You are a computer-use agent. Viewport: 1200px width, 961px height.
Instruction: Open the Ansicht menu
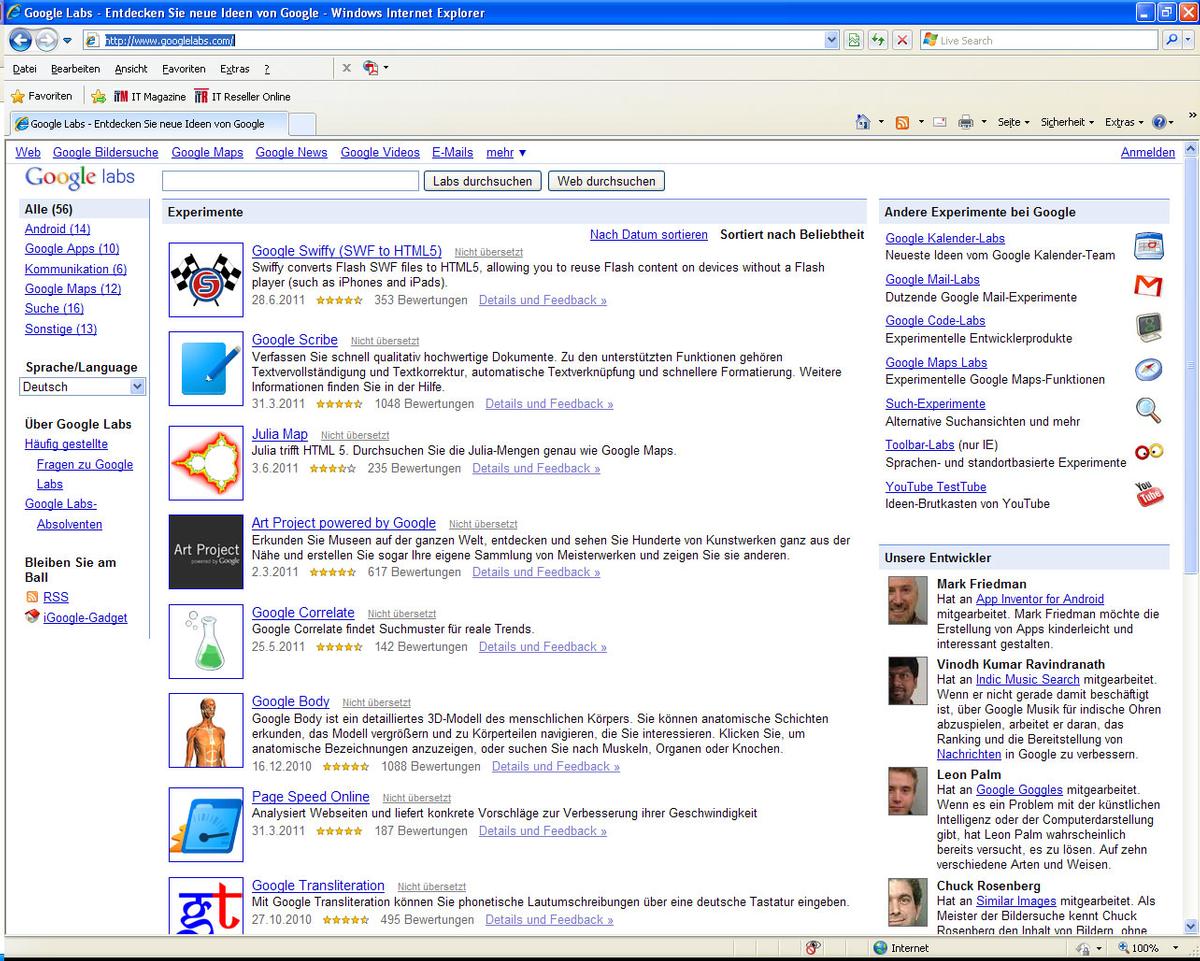pyautogui.click(x=131, y=69)
